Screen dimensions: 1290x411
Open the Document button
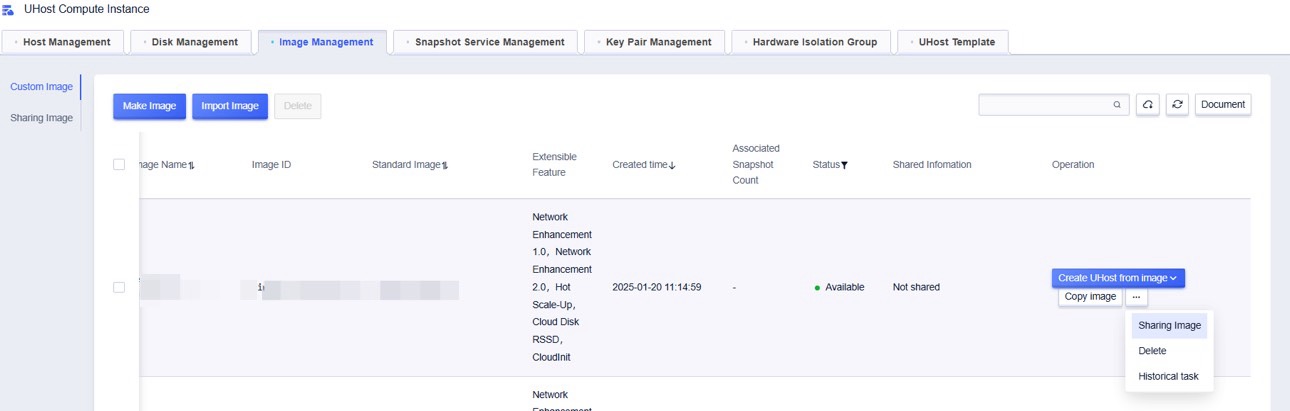click(x=1223, y=104)
